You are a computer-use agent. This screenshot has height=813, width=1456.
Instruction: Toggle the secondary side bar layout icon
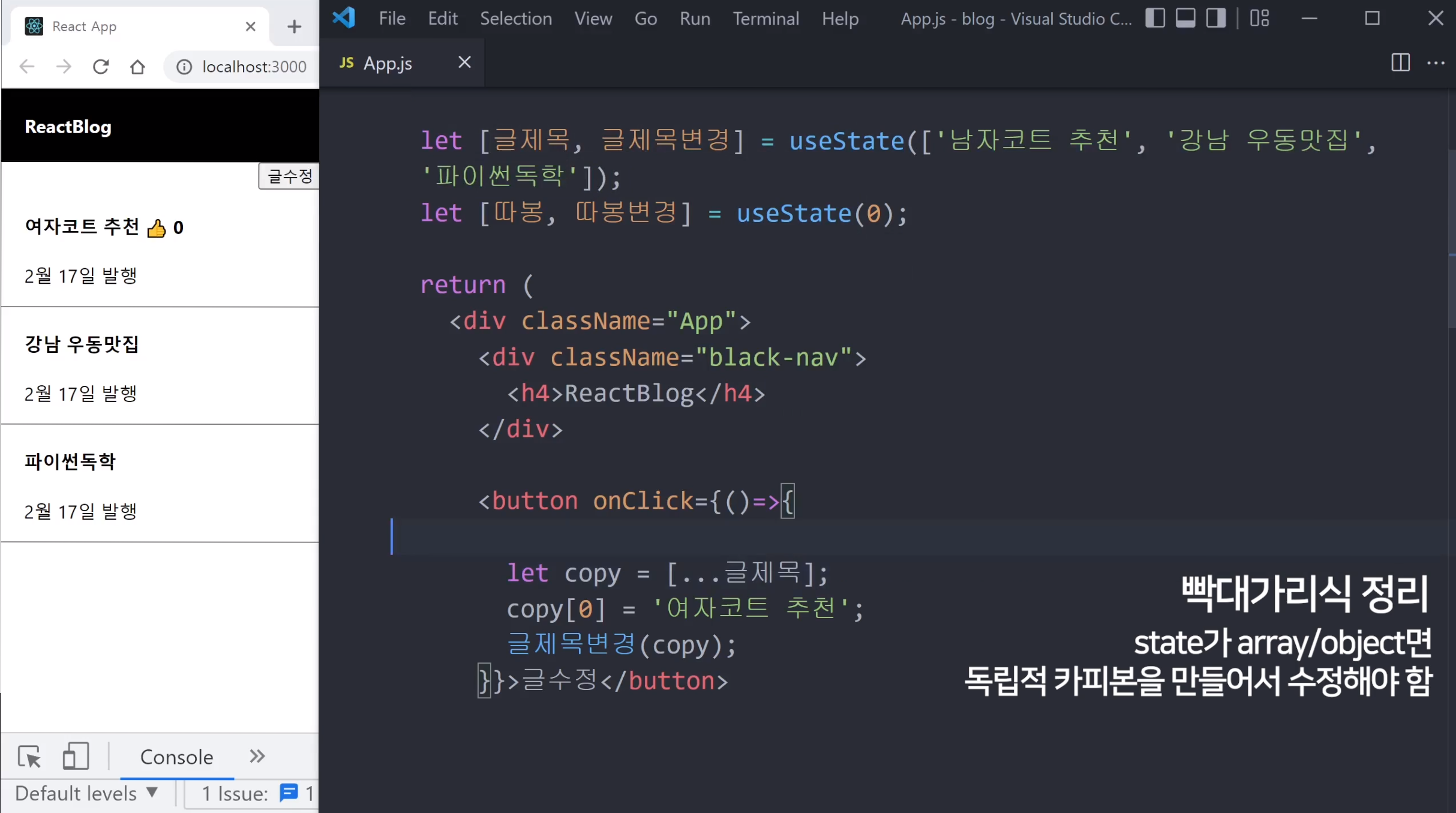(1216, 18)
